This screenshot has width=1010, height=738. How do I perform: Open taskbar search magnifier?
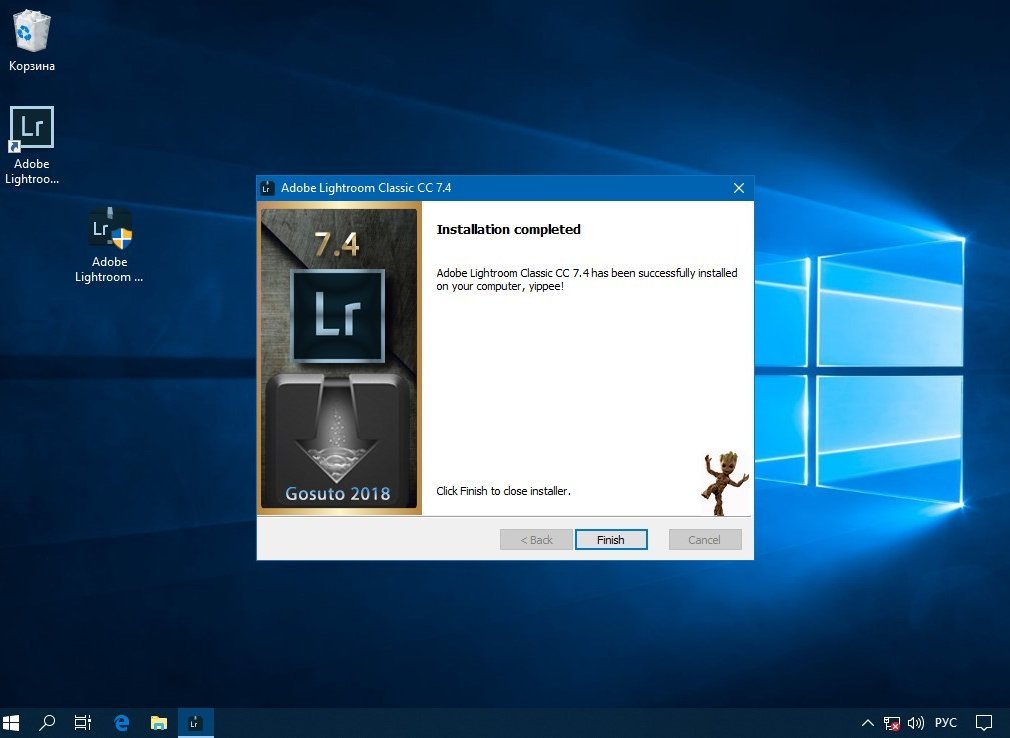[x=47, y=723]
